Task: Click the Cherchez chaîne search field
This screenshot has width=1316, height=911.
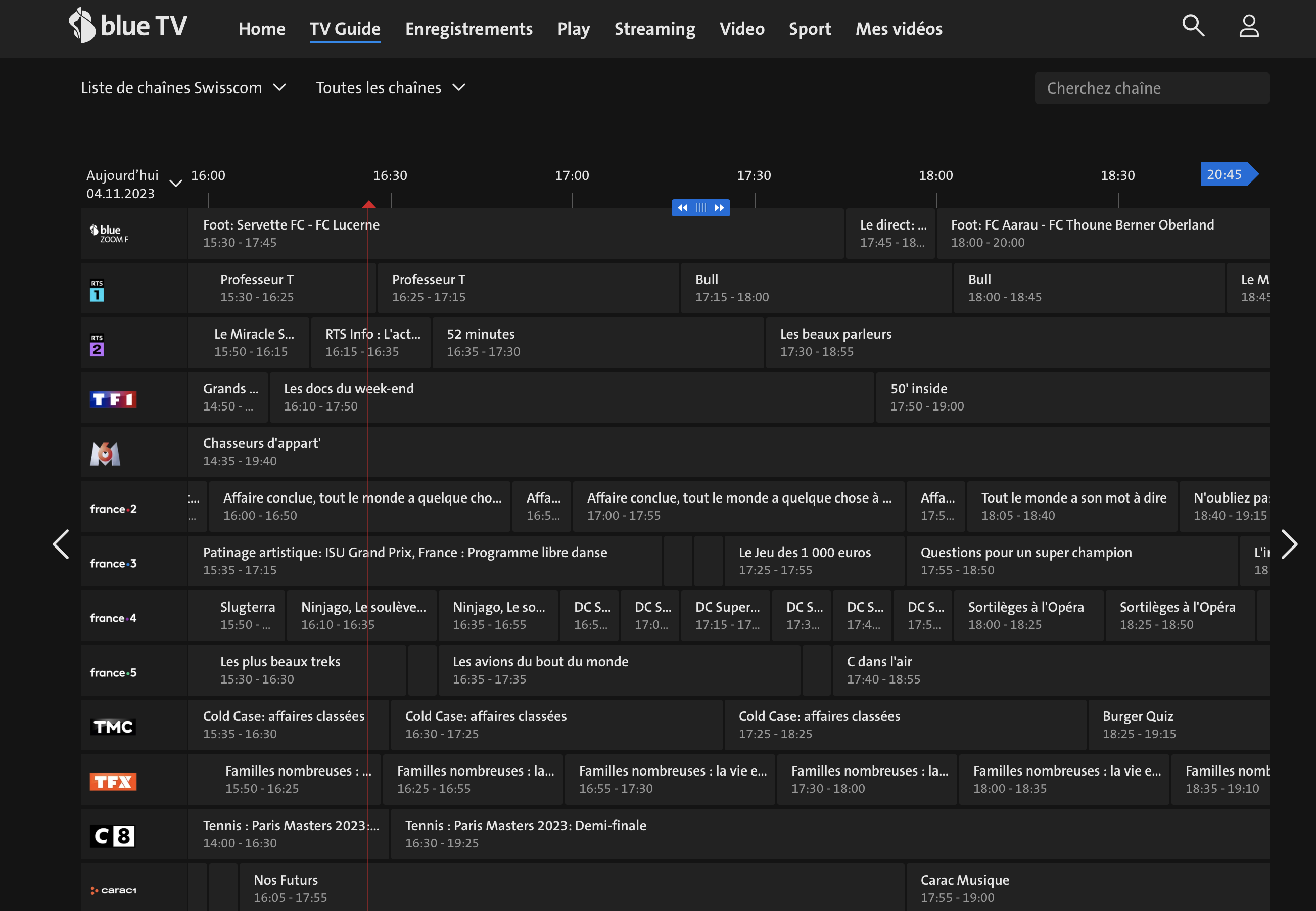Action: coord(1151,88)
